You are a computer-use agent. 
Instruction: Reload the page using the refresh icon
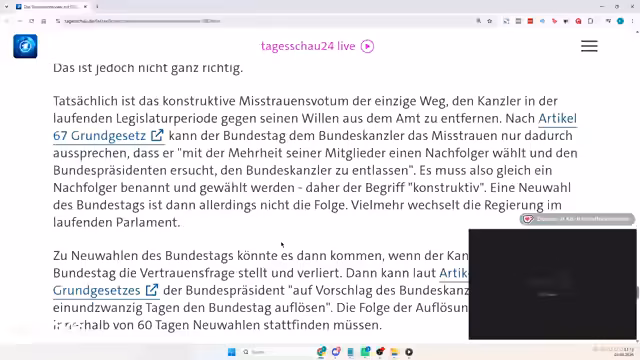(31, 21)
